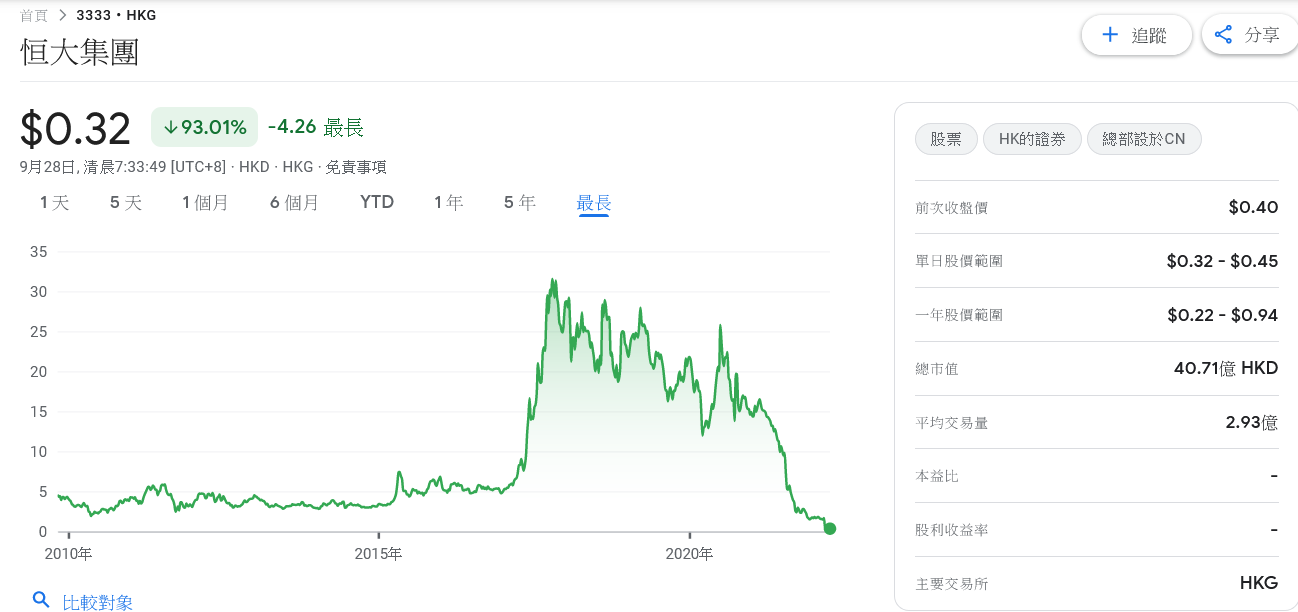Screen dimensions: 1298x612
Task: Switch to the 1年 range tab
Action: [x=448, y=203]
